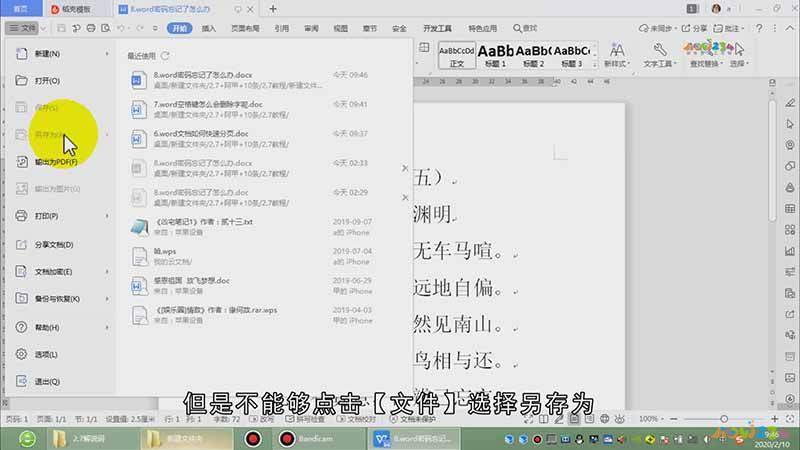Viewport: 800px width, 450px height.
Task: Click the 分享 share button
Action: [x=694, y=28]
